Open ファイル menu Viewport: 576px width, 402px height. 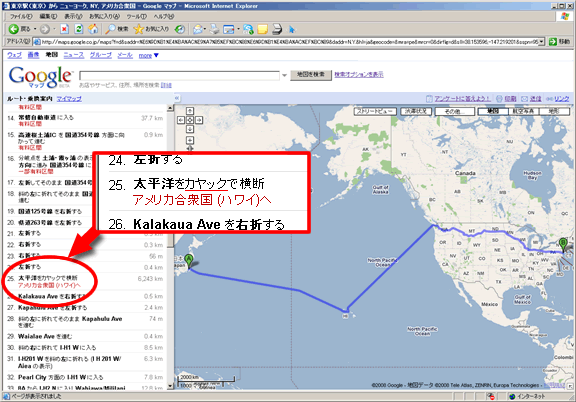[21, 17]
